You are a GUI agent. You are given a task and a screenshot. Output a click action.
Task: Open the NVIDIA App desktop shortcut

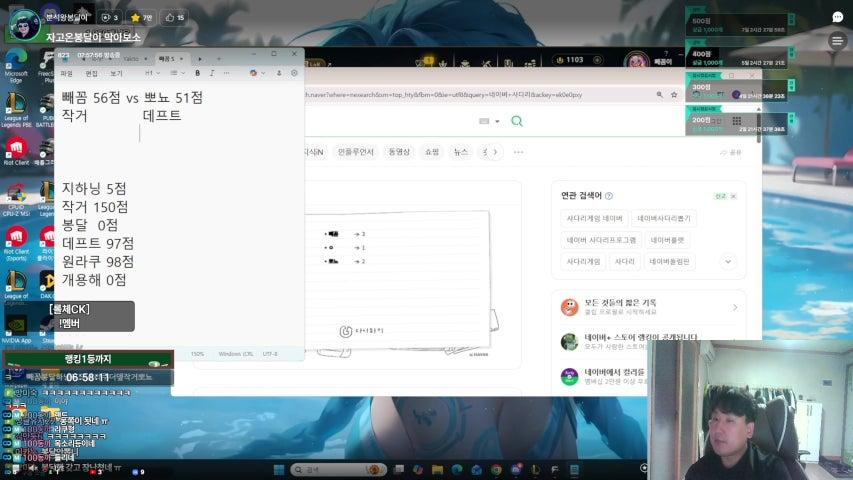(16, 329)
